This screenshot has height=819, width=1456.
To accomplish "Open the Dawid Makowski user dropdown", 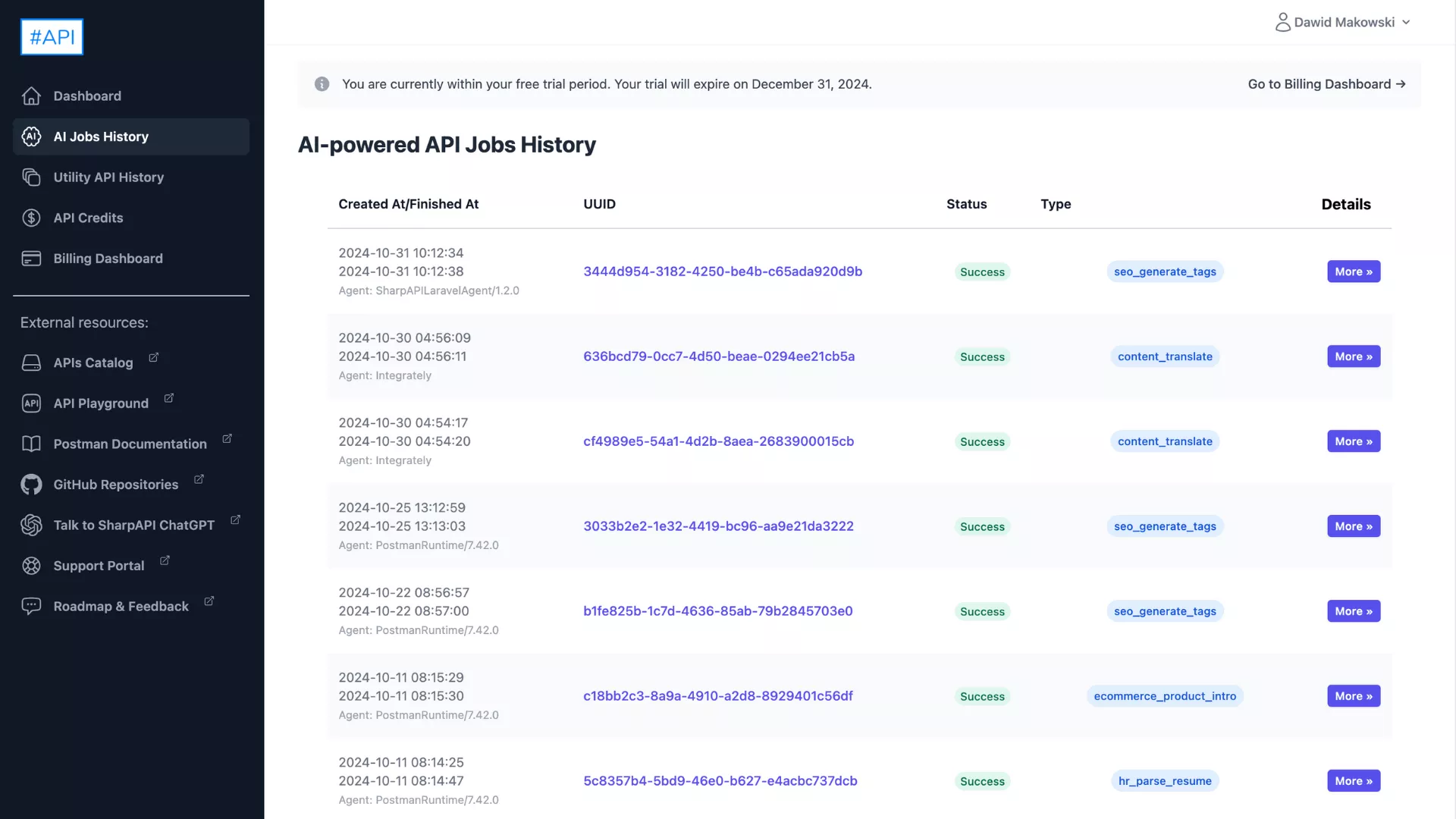I will pyautogui.click(x=1343, y=22).
